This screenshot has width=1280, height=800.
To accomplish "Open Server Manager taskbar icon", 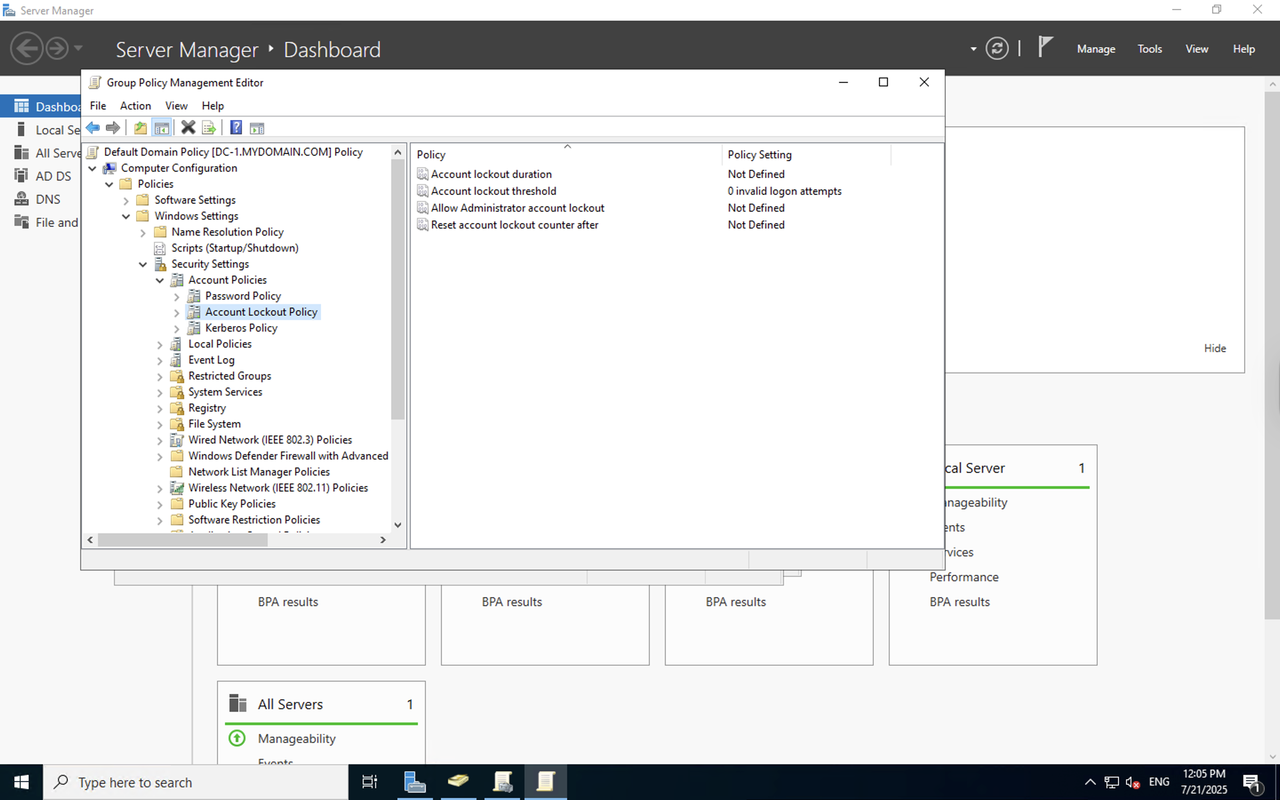I will 415,782.
